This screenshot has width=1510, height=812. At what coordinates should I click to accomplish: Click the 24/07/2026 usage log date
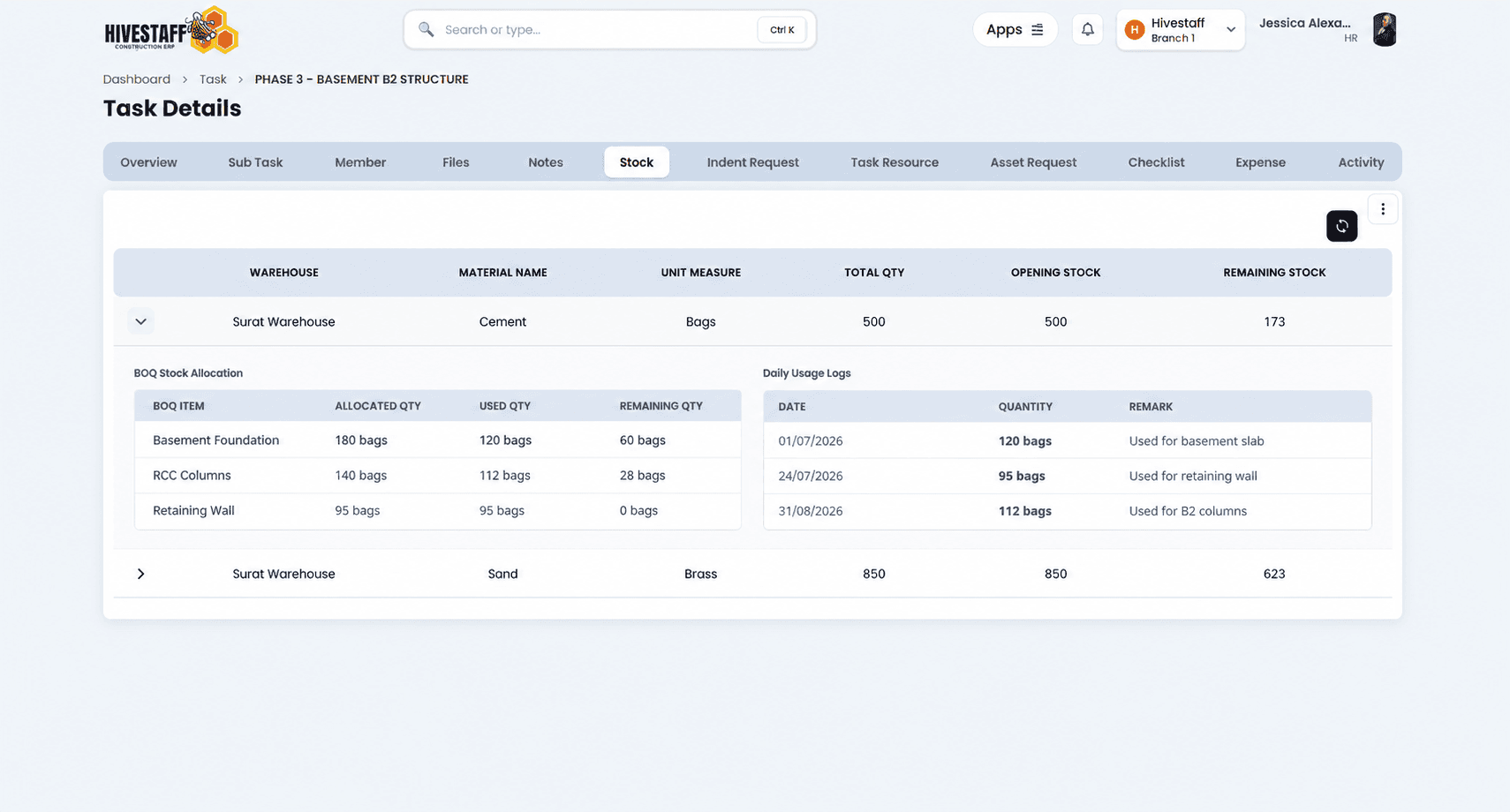click(811, 477)
